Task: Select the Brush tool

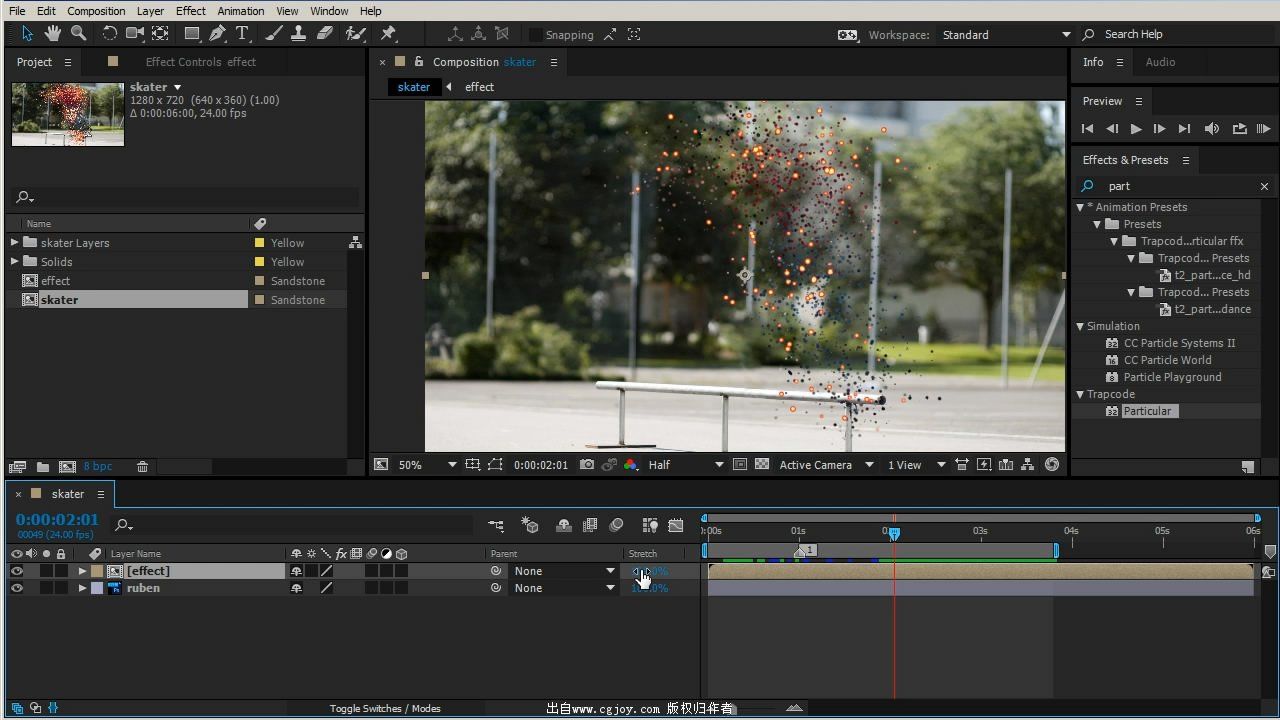Action: 273,34
